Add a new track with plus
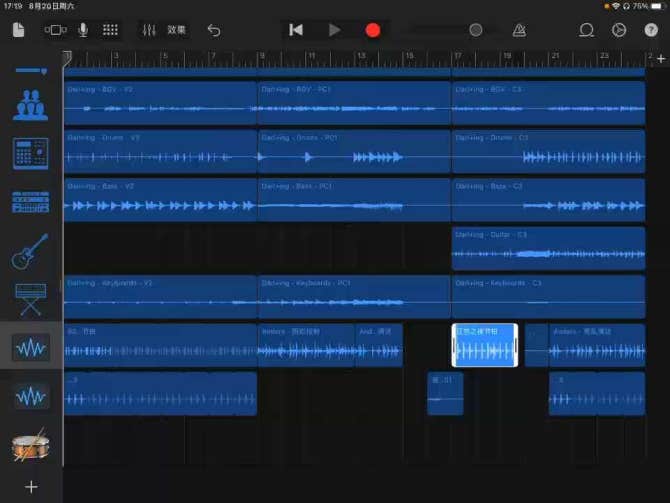 pyautogui.click(x=31, y=487)
